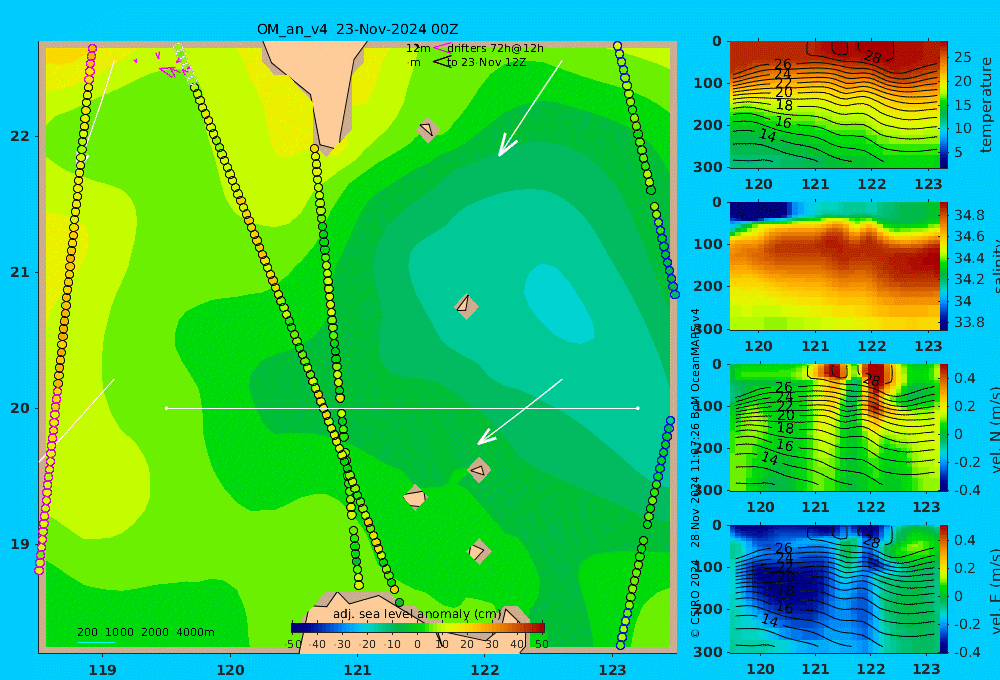Click the 28 contour label in temperature panel

pos(872,57)
